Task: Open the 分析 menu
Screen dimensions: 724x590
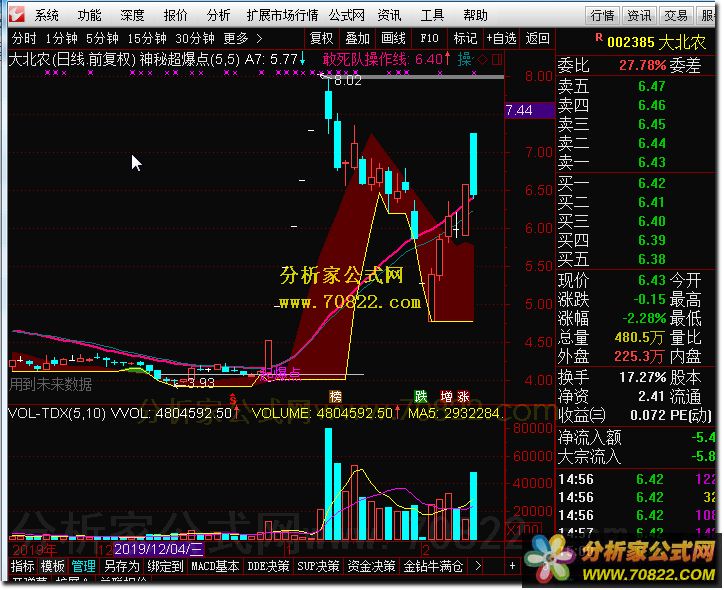Action: [218, 15]
